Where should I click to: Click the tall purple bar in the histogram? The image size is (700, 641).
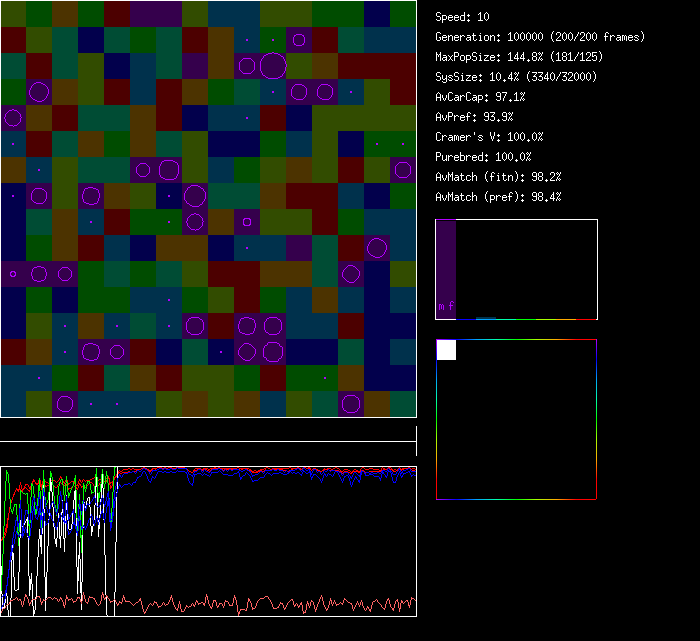pos(446,260)
